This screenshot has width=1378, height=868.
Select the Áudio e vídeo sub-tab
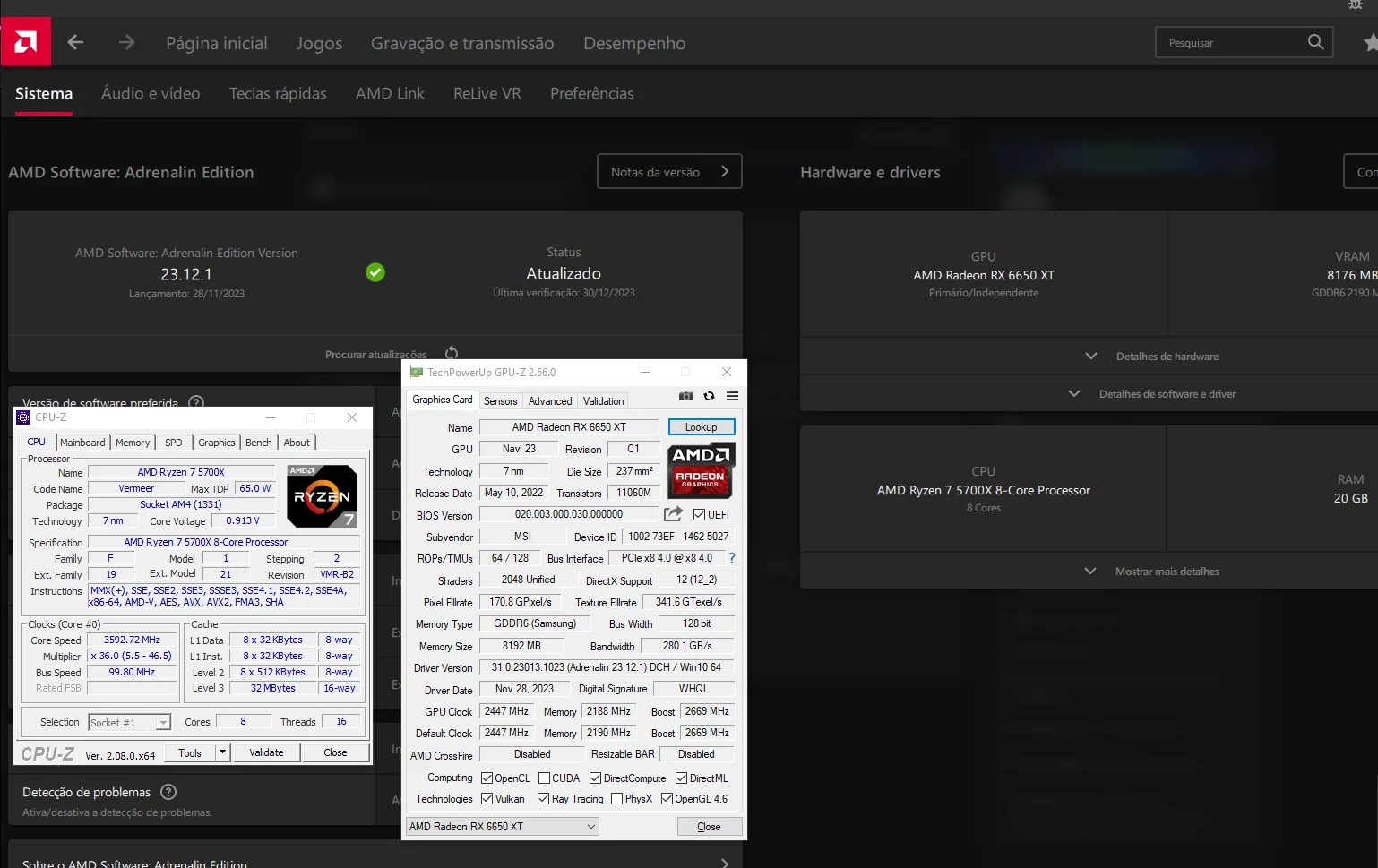pos(151,93)
